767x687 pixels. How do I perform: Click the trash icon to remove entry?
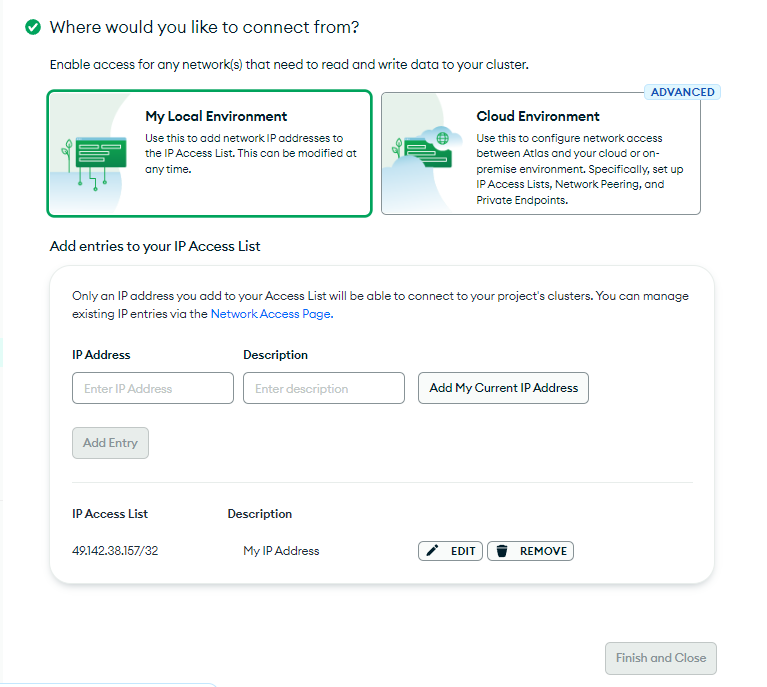[x=502, y=551]
